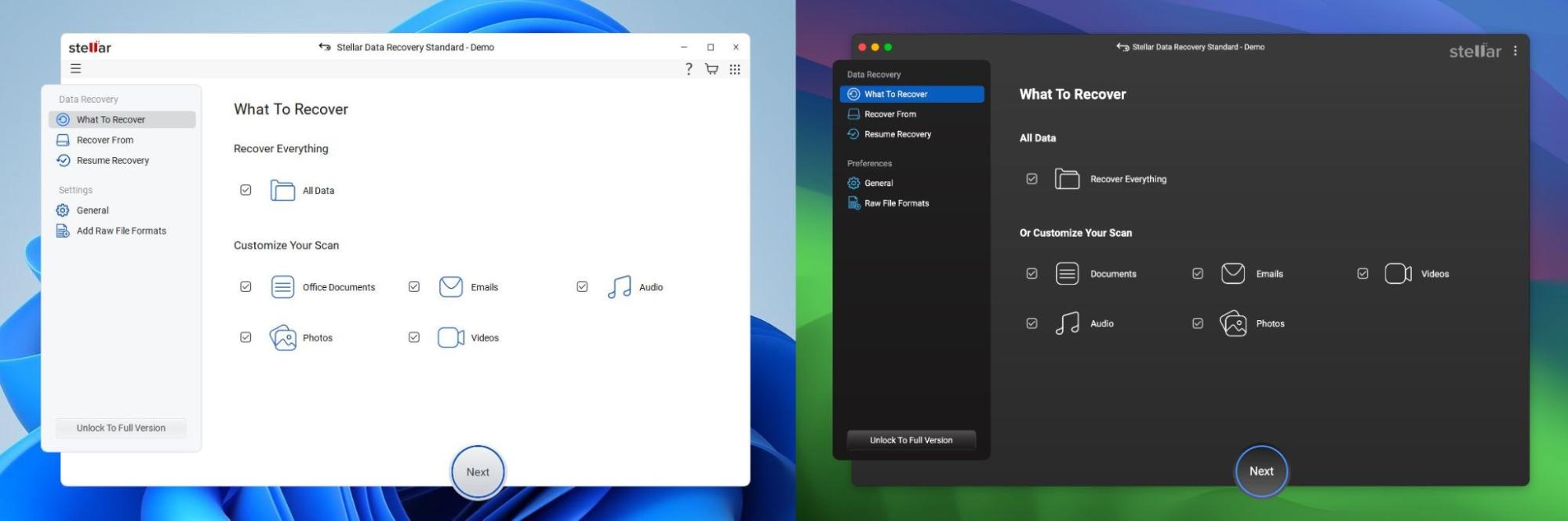
Task: Click Raw File Formats icon in Mac sidebar
Action: pyautogui.click(x=853, y=203)
